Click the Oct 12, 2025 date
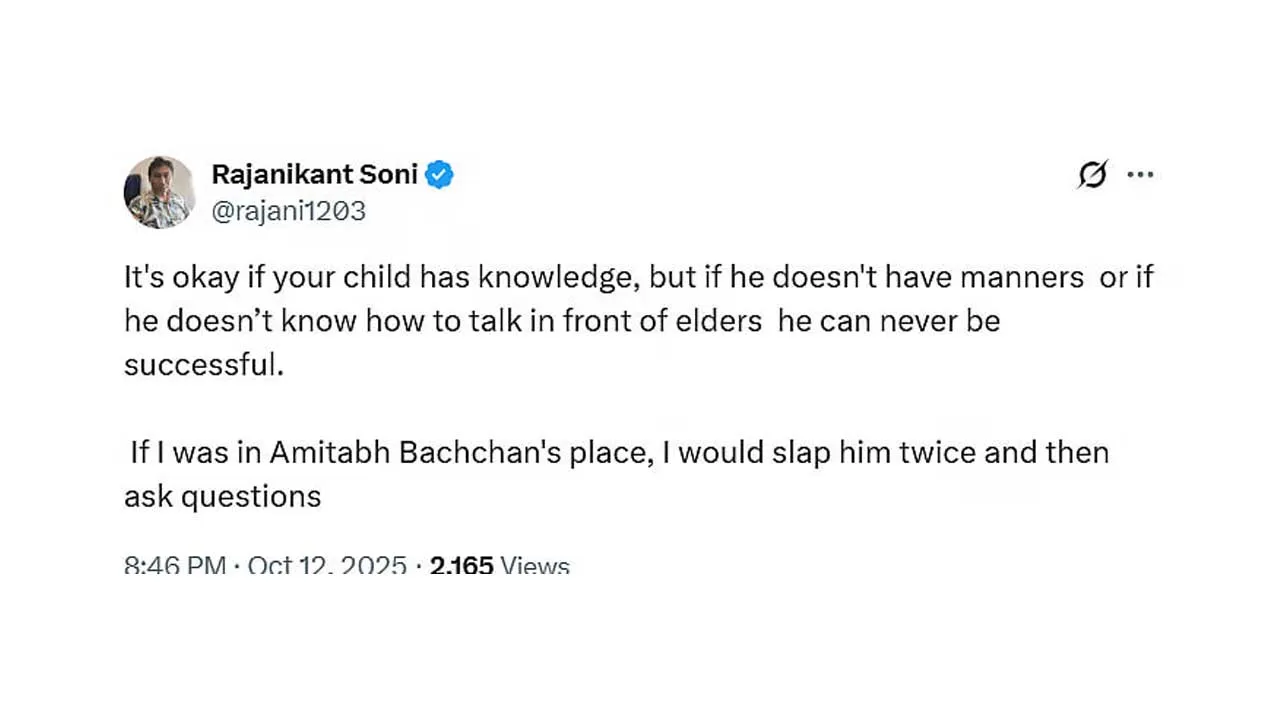Screen dimensions: 1280x720 pyautogui.click(x=327, y=566)
